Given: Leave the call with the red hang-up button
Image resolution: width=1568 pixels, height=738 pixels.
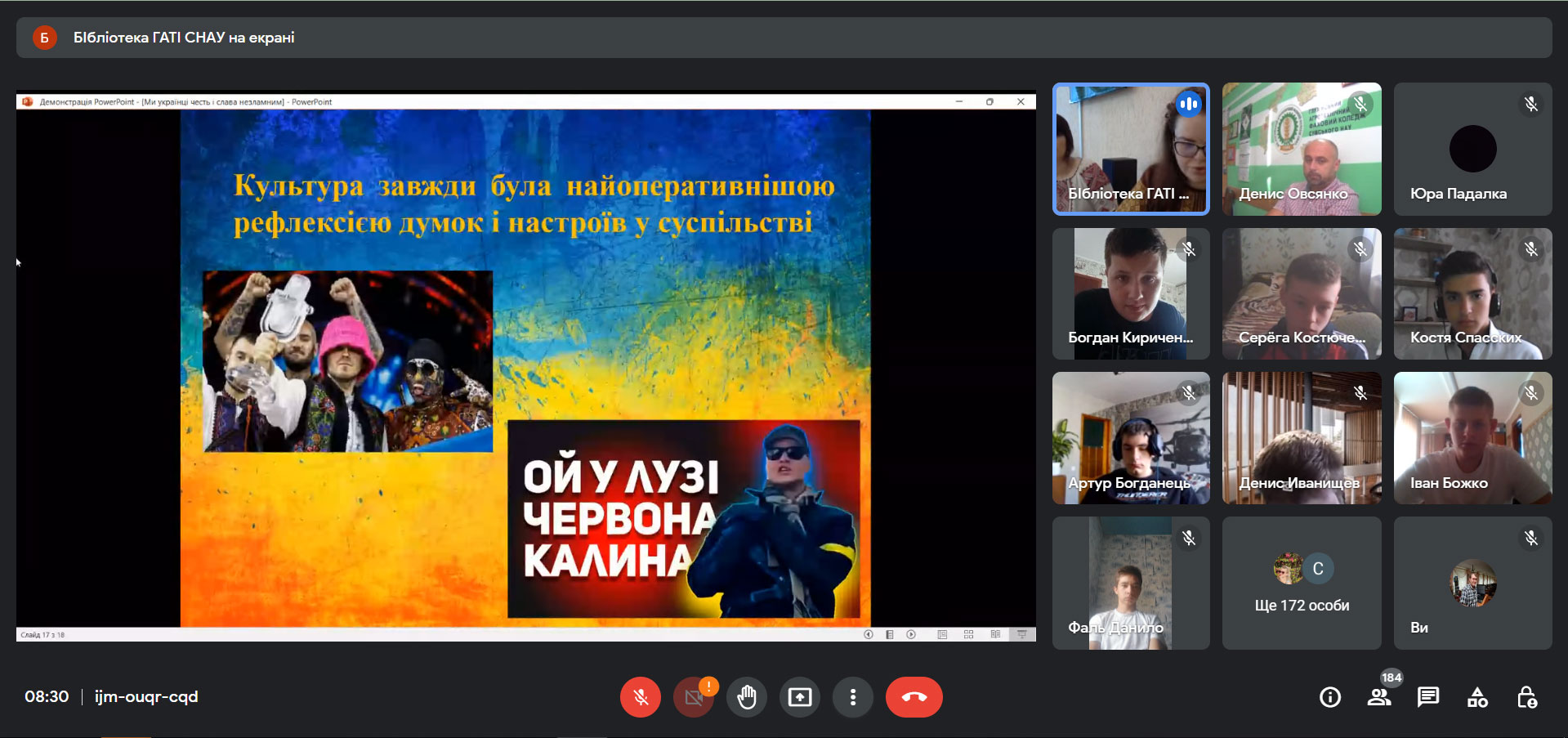Looking at the screenshot, I should 914,697.
